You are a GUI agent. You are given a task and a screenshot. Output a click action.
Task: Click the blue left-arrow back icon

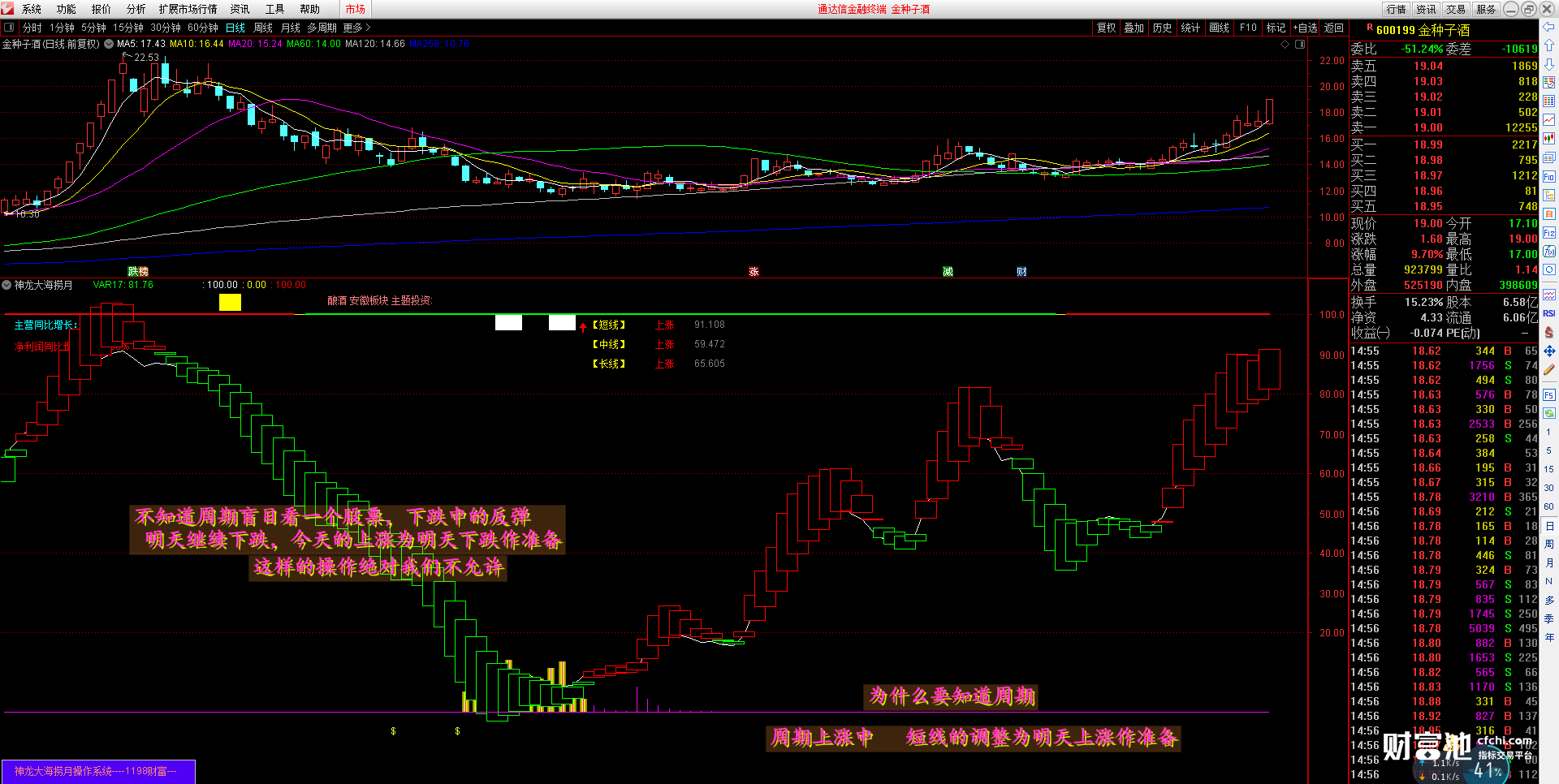[x=1549, y=28]
